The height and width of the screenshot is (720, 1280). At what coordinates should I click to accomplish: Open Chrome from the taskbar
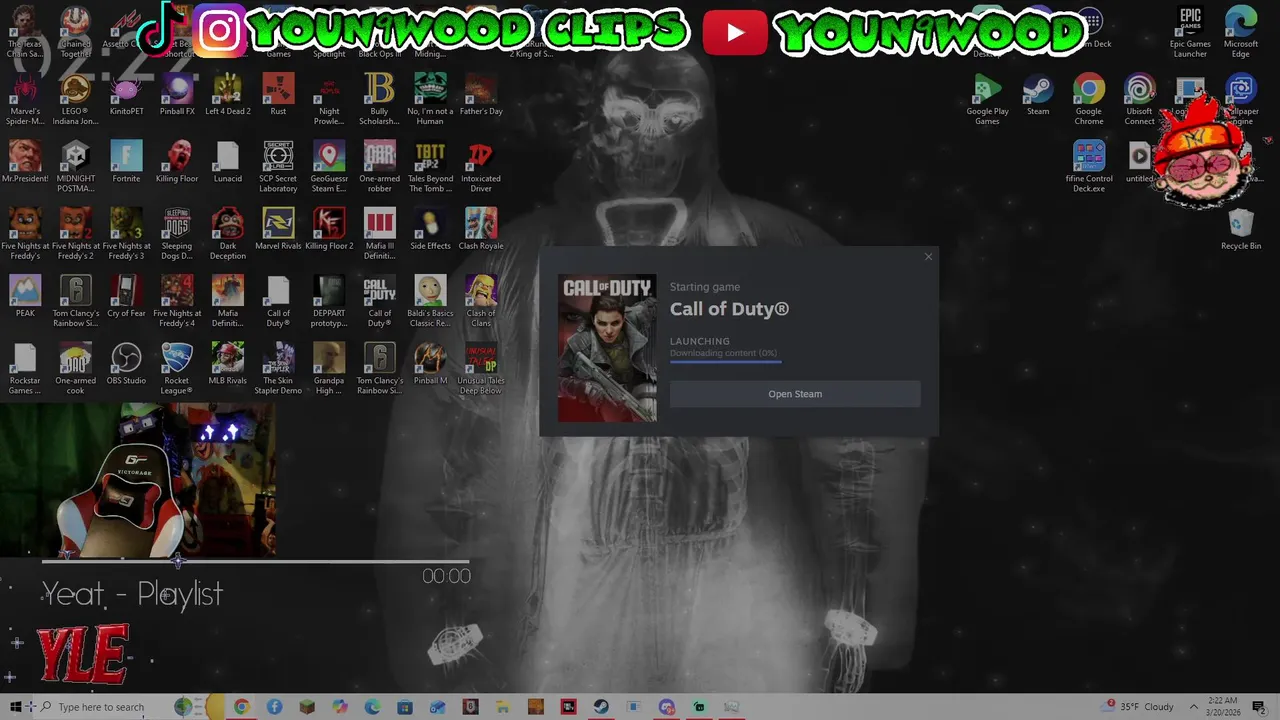(x=241, y=707)
